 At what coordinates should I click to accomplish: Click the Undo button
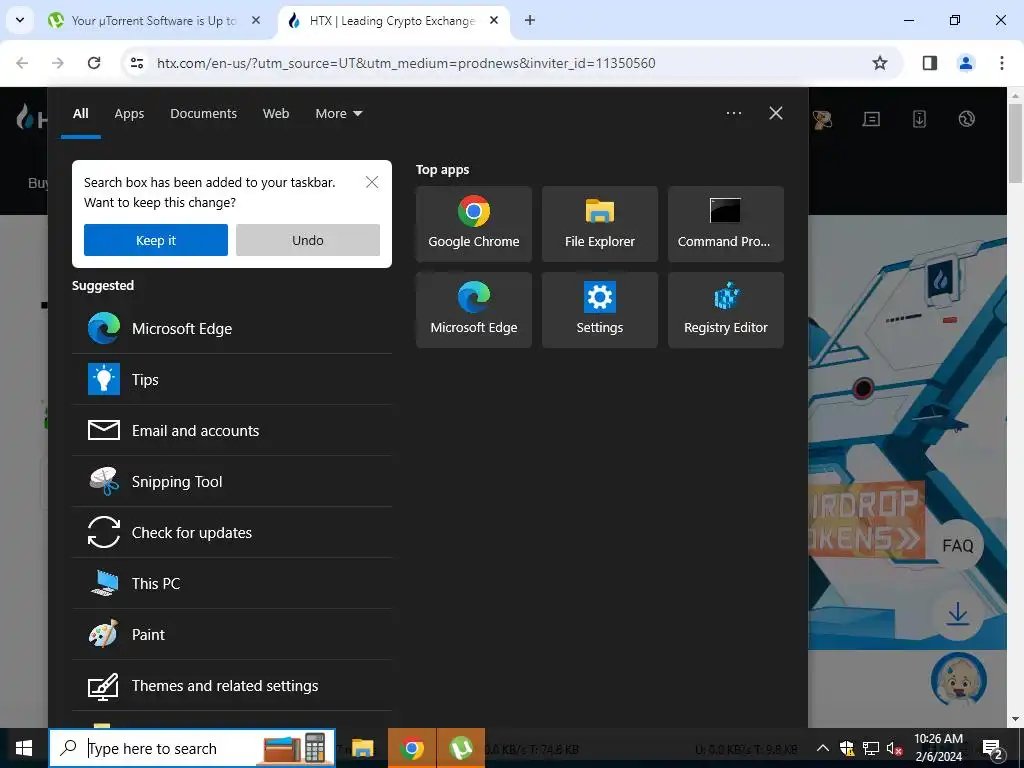(x=308, y=240)
